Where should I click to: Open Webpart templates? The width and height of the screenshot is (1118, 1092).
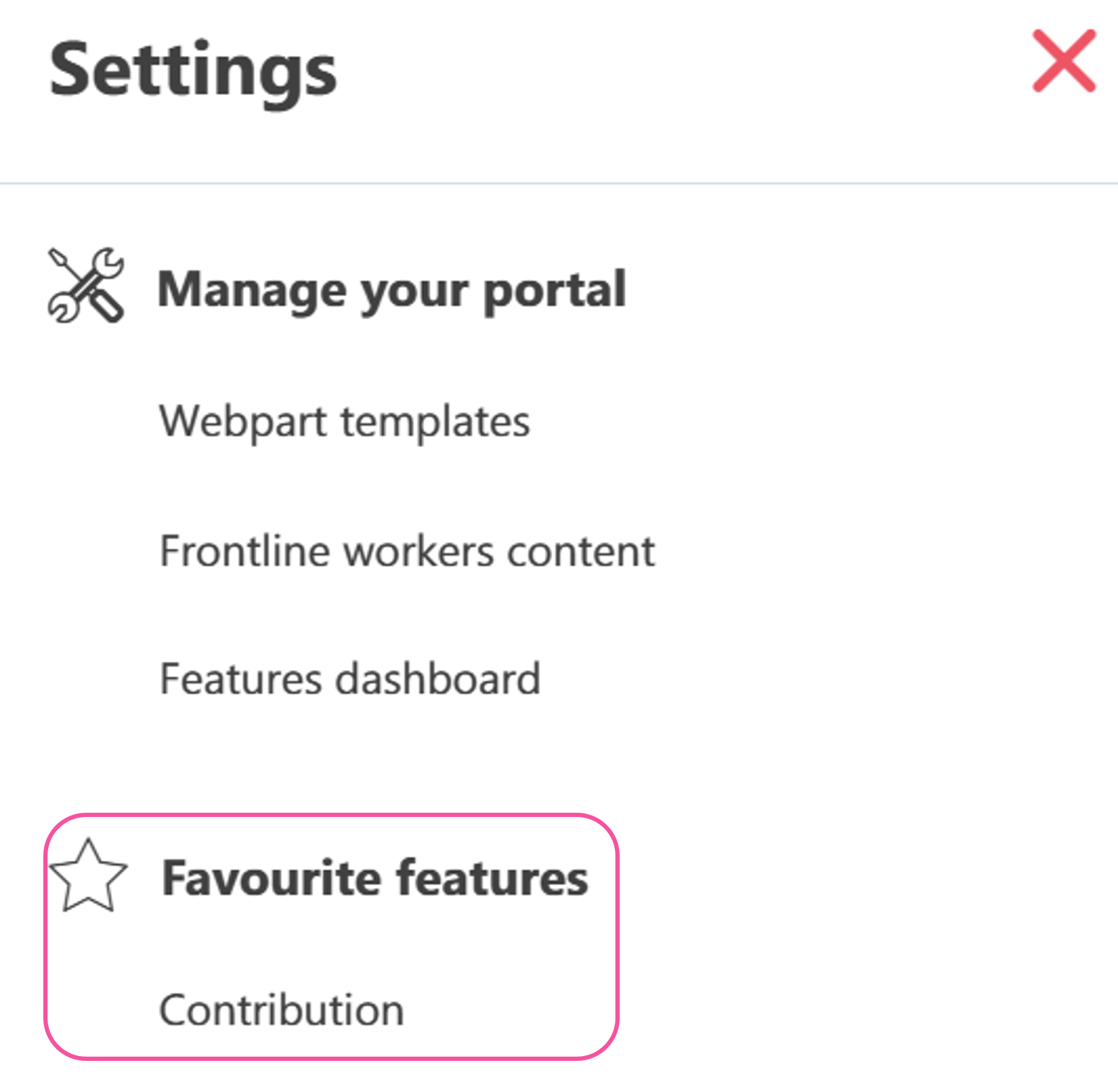click(x=345, y=421)
